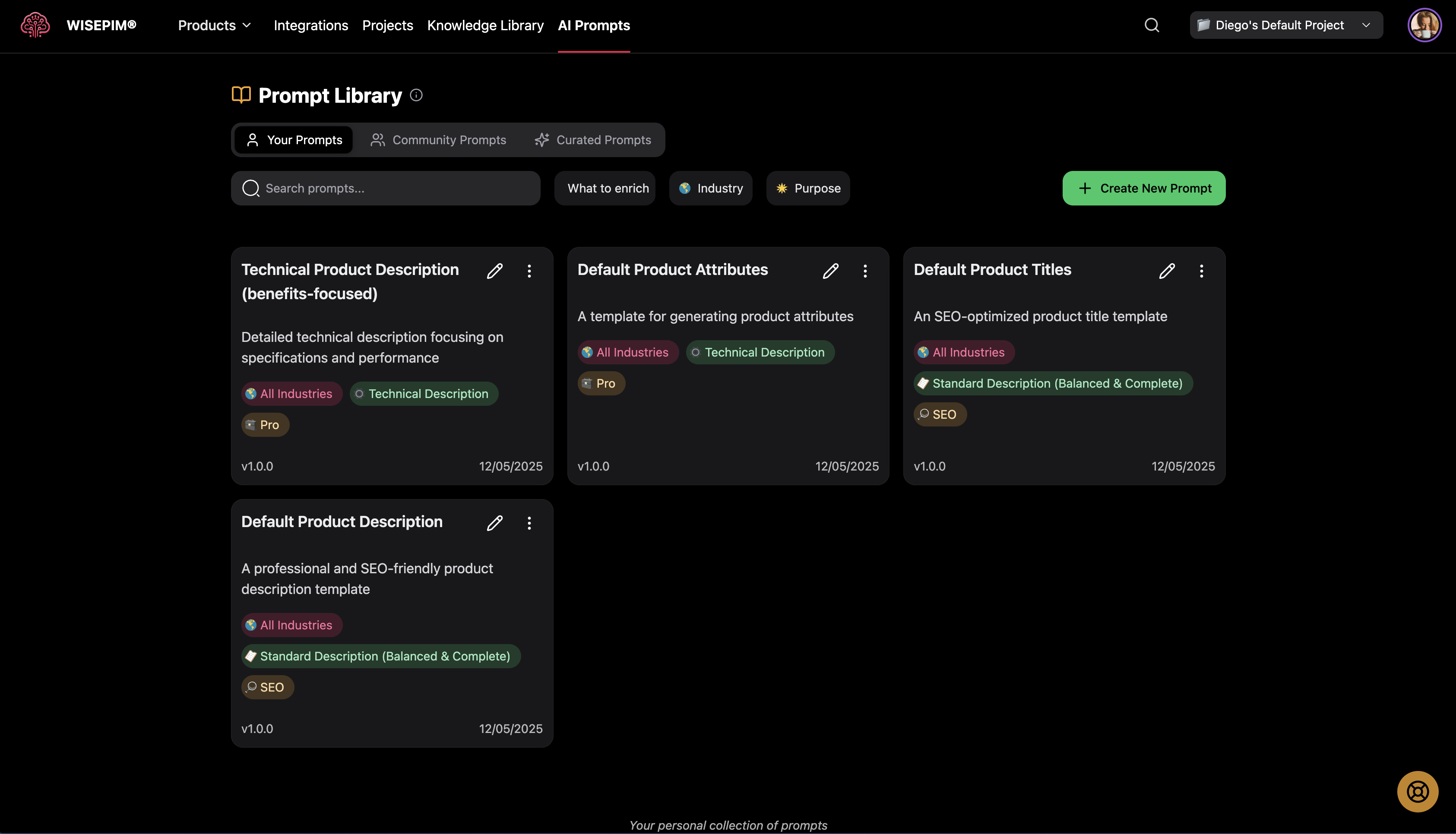Open the help lifebuoy widget
This screenshot has width=1456, height=834.
(x=1417, y=792)
